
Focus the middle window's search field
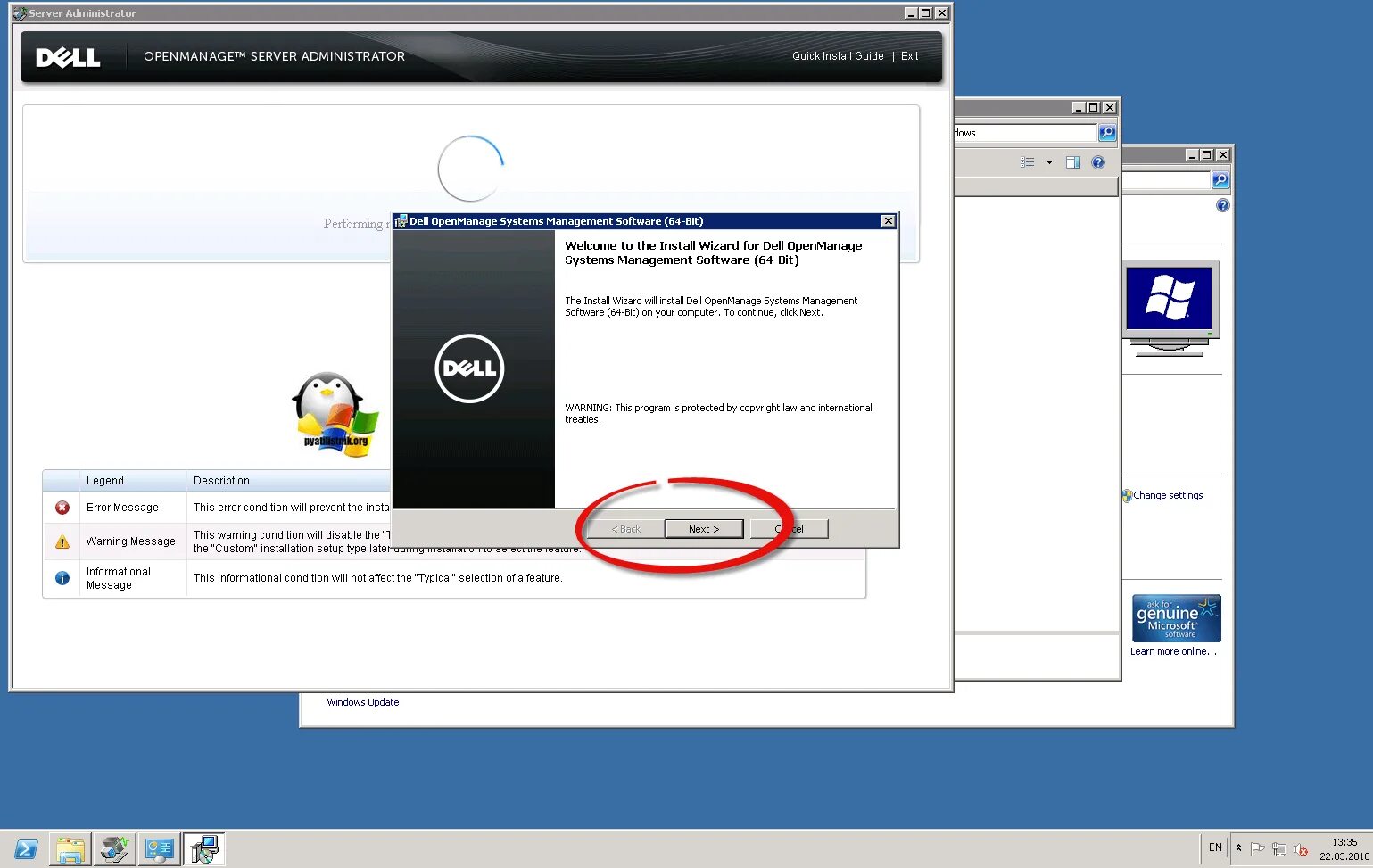pyautogui.click(x=1026, y=133)
